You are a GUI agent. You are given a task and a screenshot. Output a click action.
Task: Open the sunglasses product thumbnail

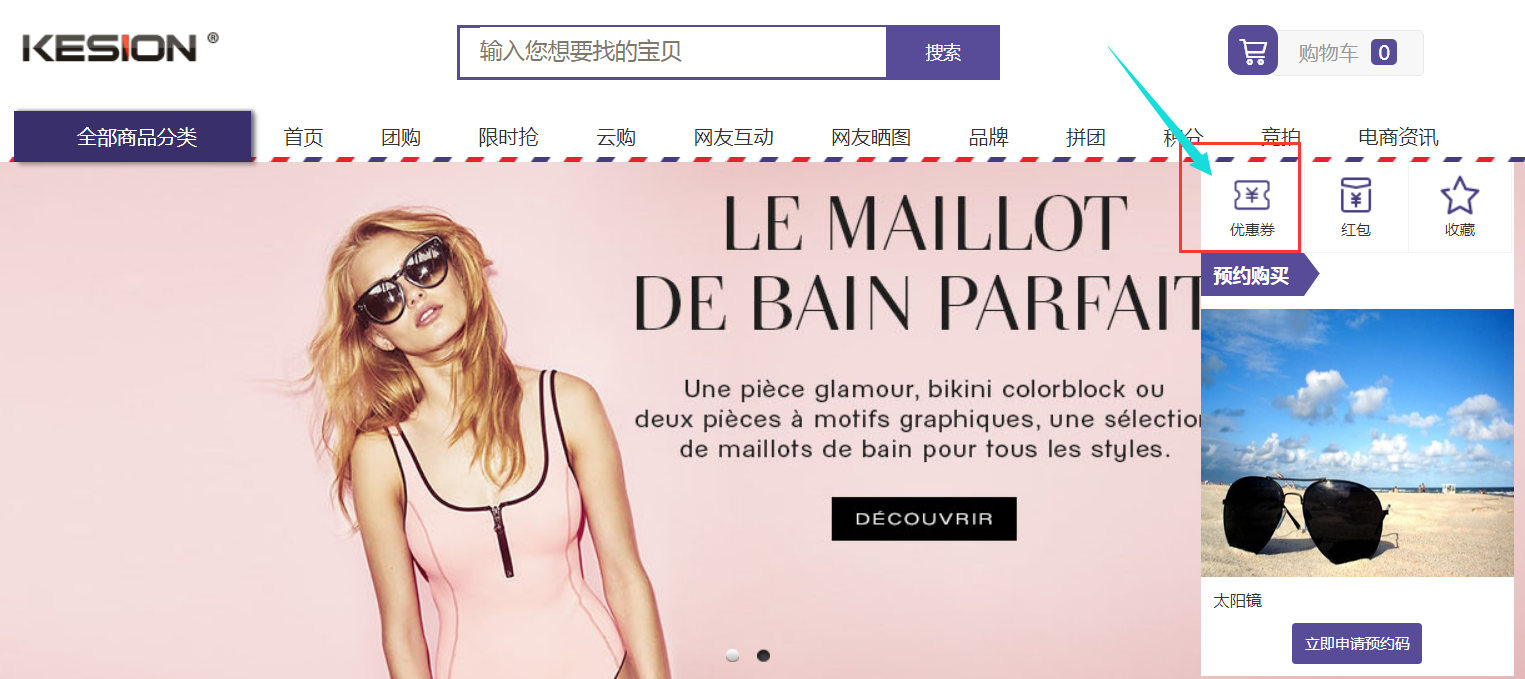(1357, 443)
